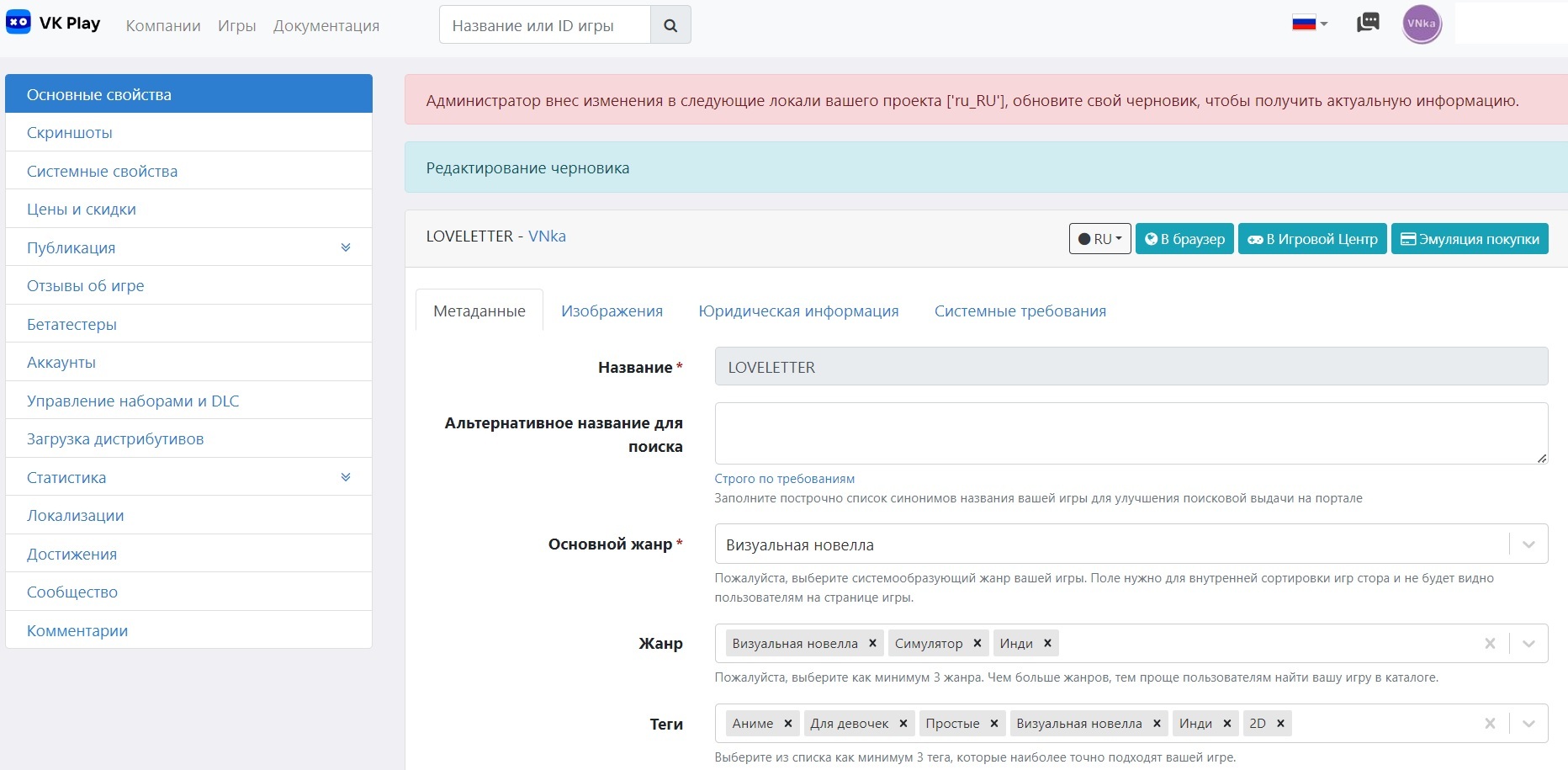Open Аккаунты in sidebar
1568x770 pixels.
pyautogui.click(x=188, y=363)
